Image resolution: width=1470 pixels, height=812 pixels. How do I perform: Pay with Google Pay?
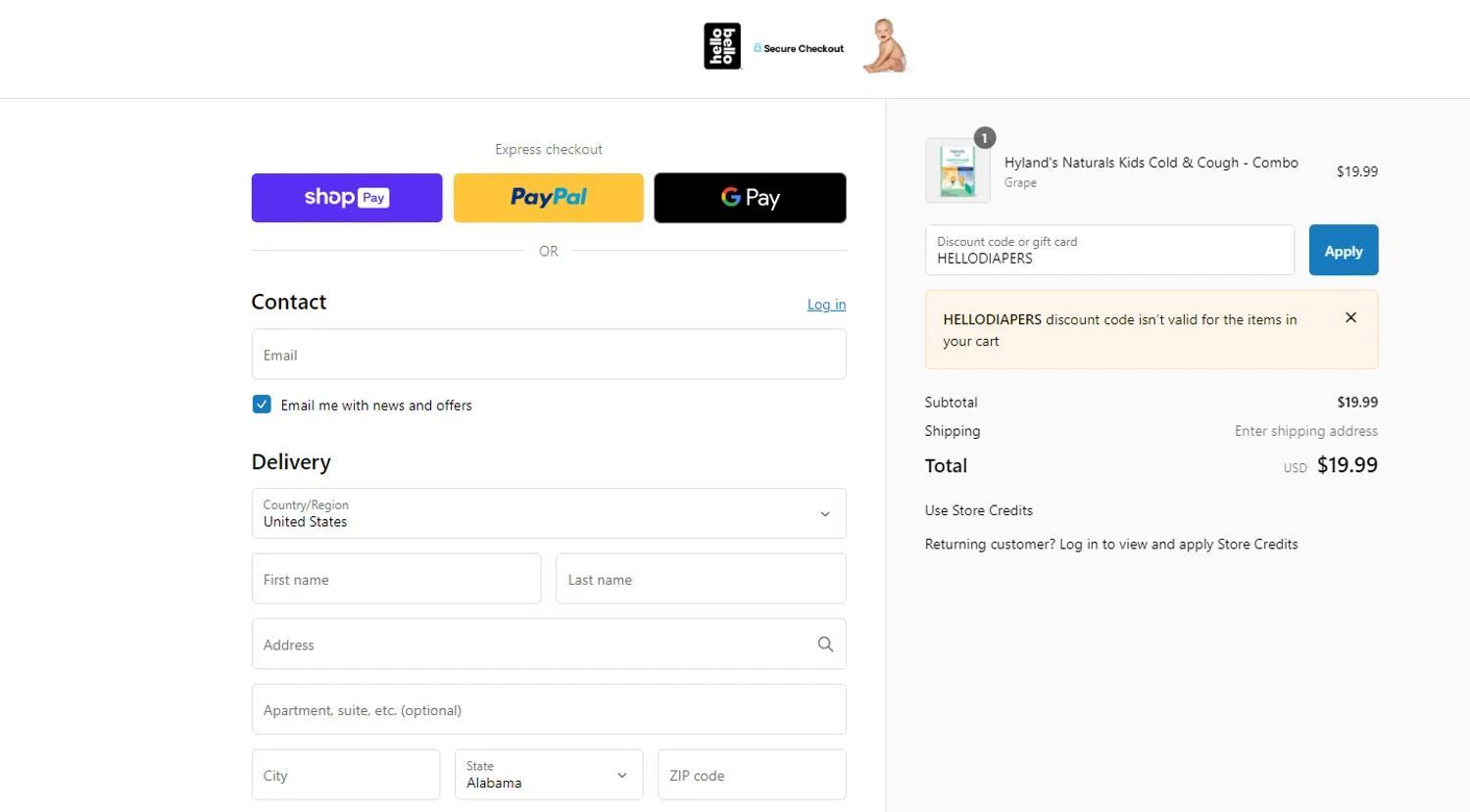coord(750,198)
